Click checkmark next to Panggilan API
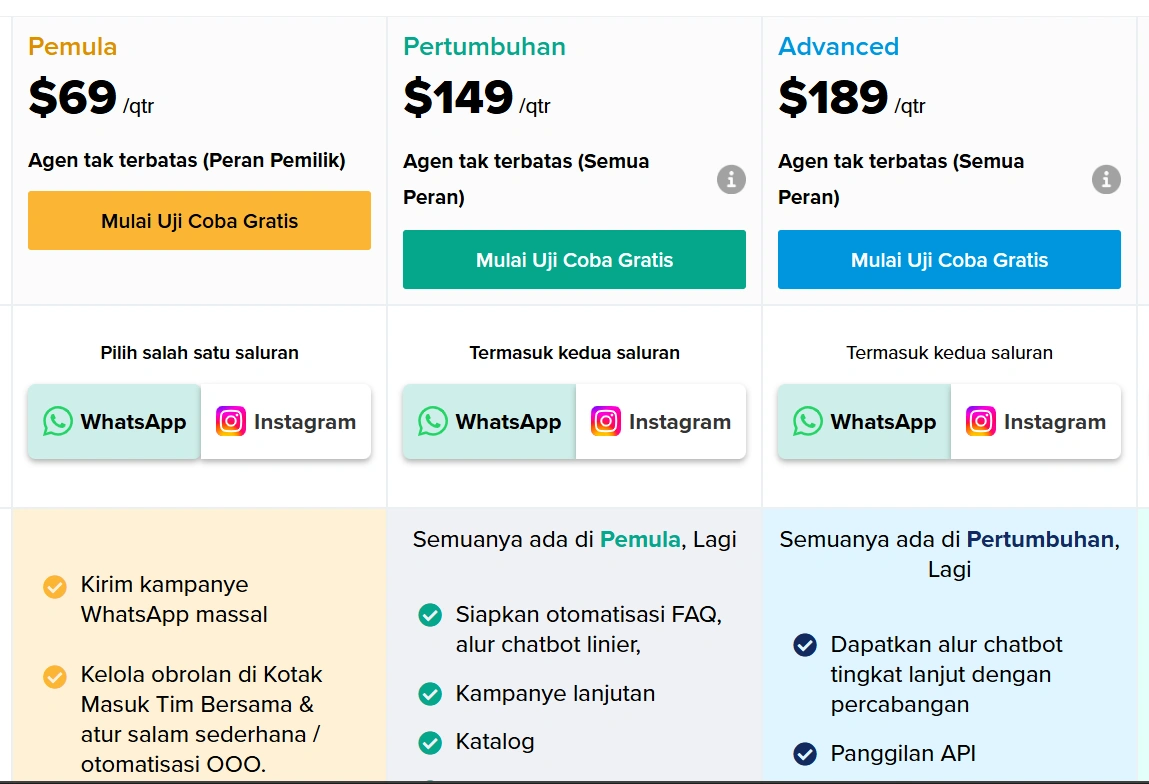The image size is (1149, 784). [x=805, y=754]
